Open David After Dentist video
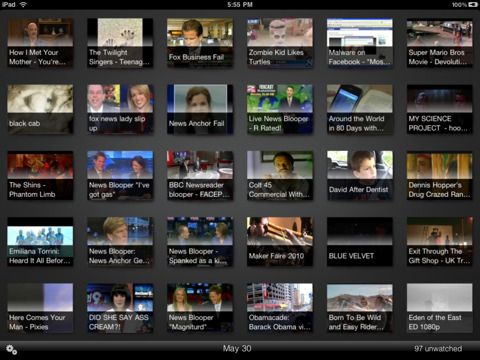 360,176
